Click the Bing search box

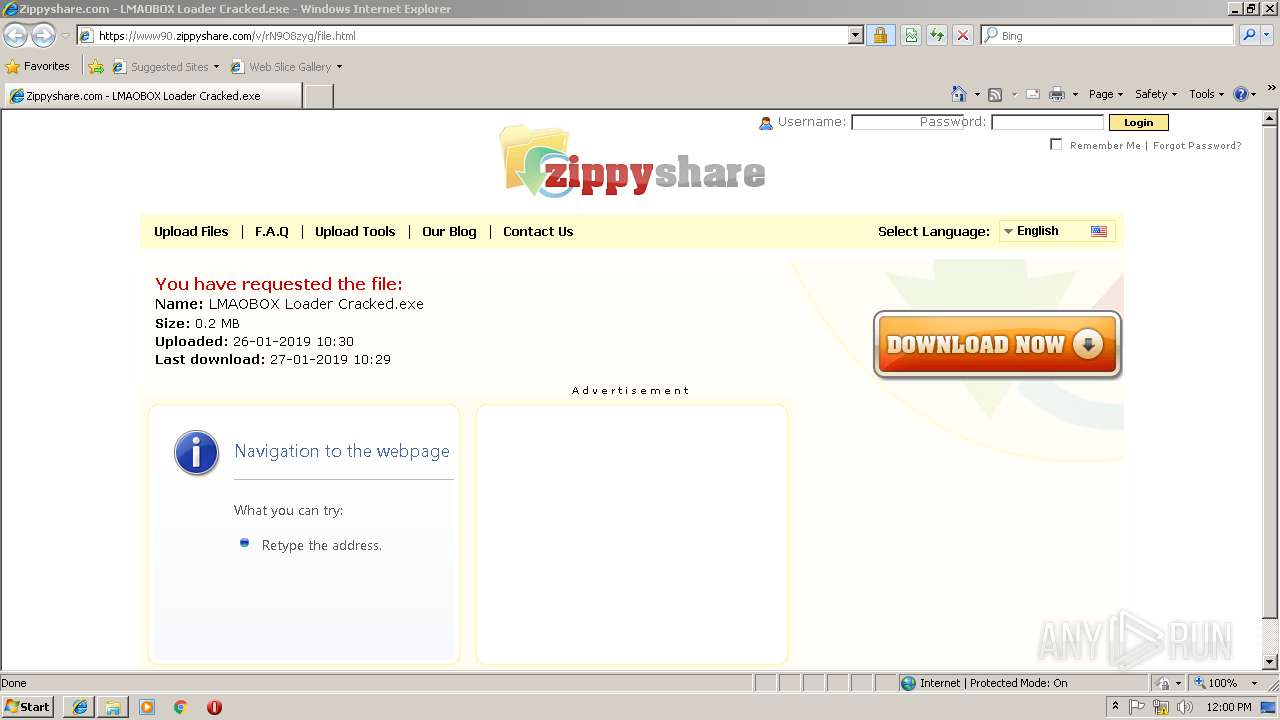pos(1108,35)
